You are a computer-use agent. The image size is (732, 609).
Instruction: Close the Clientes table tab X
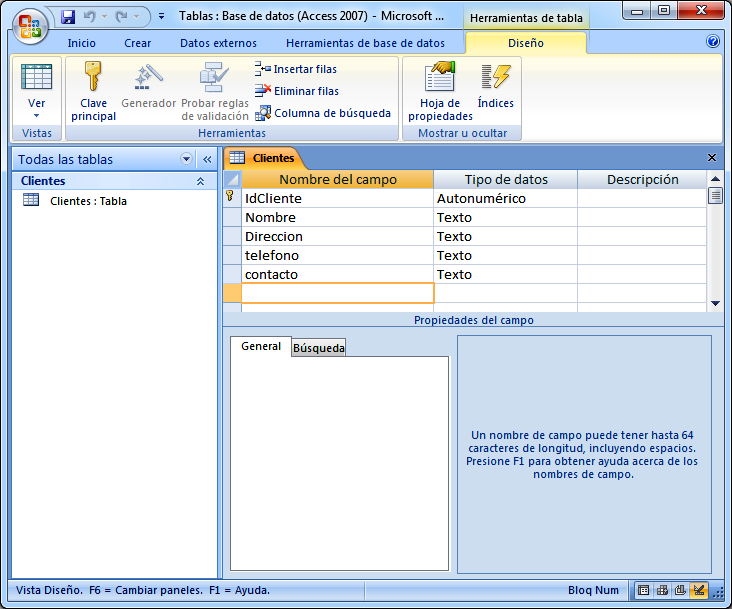(x=711, y=158)
